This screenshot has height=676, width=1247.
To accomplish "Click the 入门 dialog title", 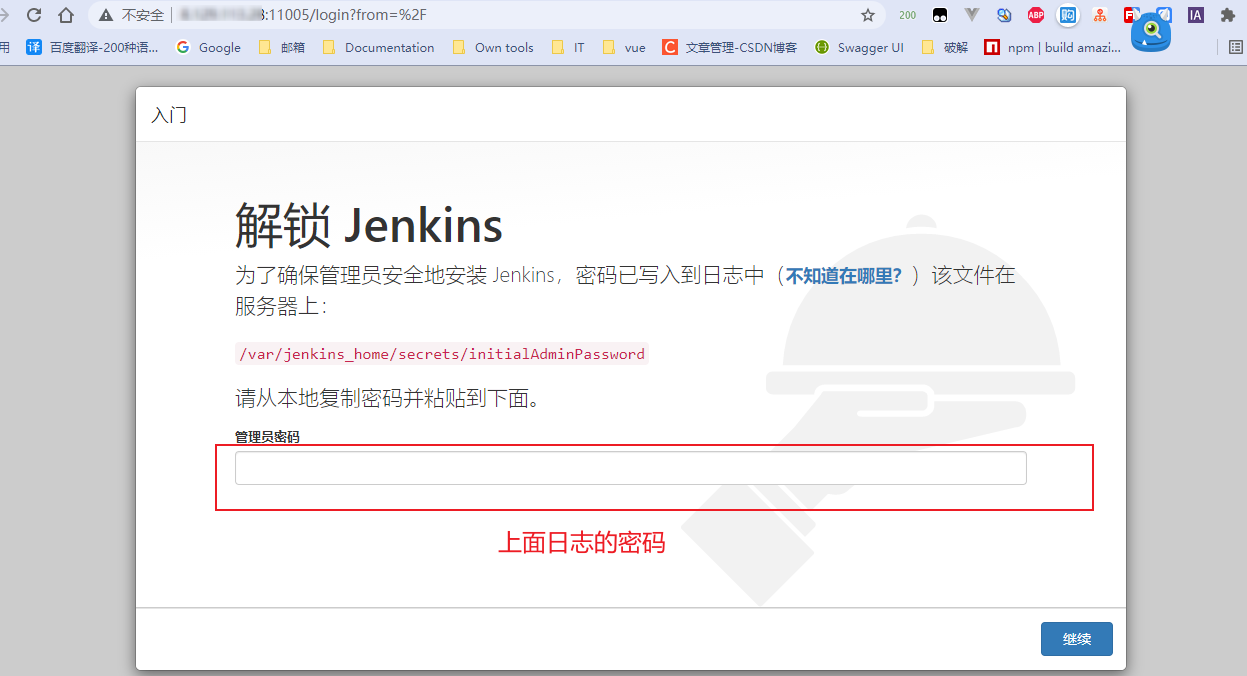I will pyautogui.click(x=169, y=115).
